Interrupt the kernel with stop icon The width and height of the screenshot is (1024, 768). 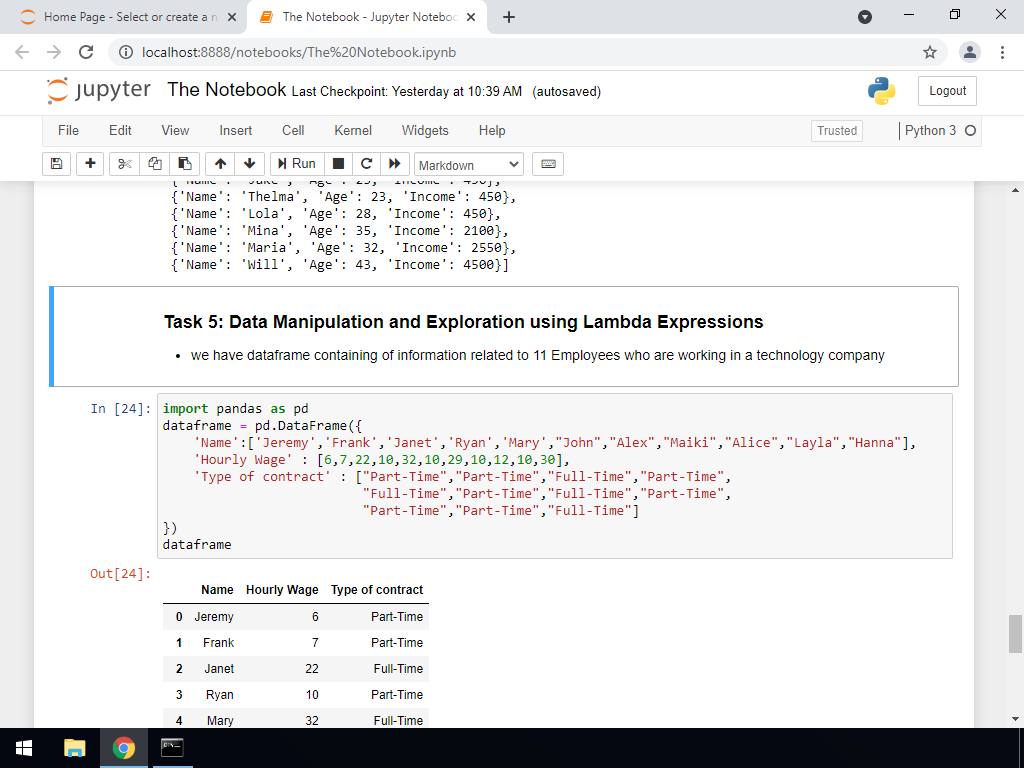(x=338, y=164)
